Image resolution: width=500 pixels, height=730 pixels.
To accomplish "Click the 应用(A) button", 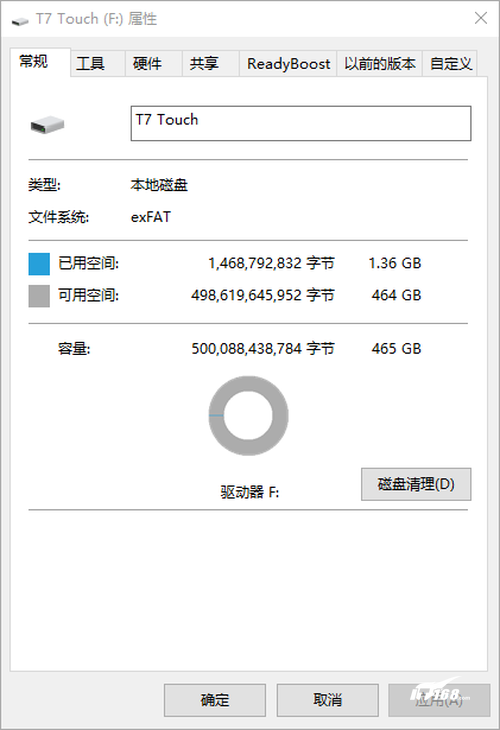I will point(439,700).
